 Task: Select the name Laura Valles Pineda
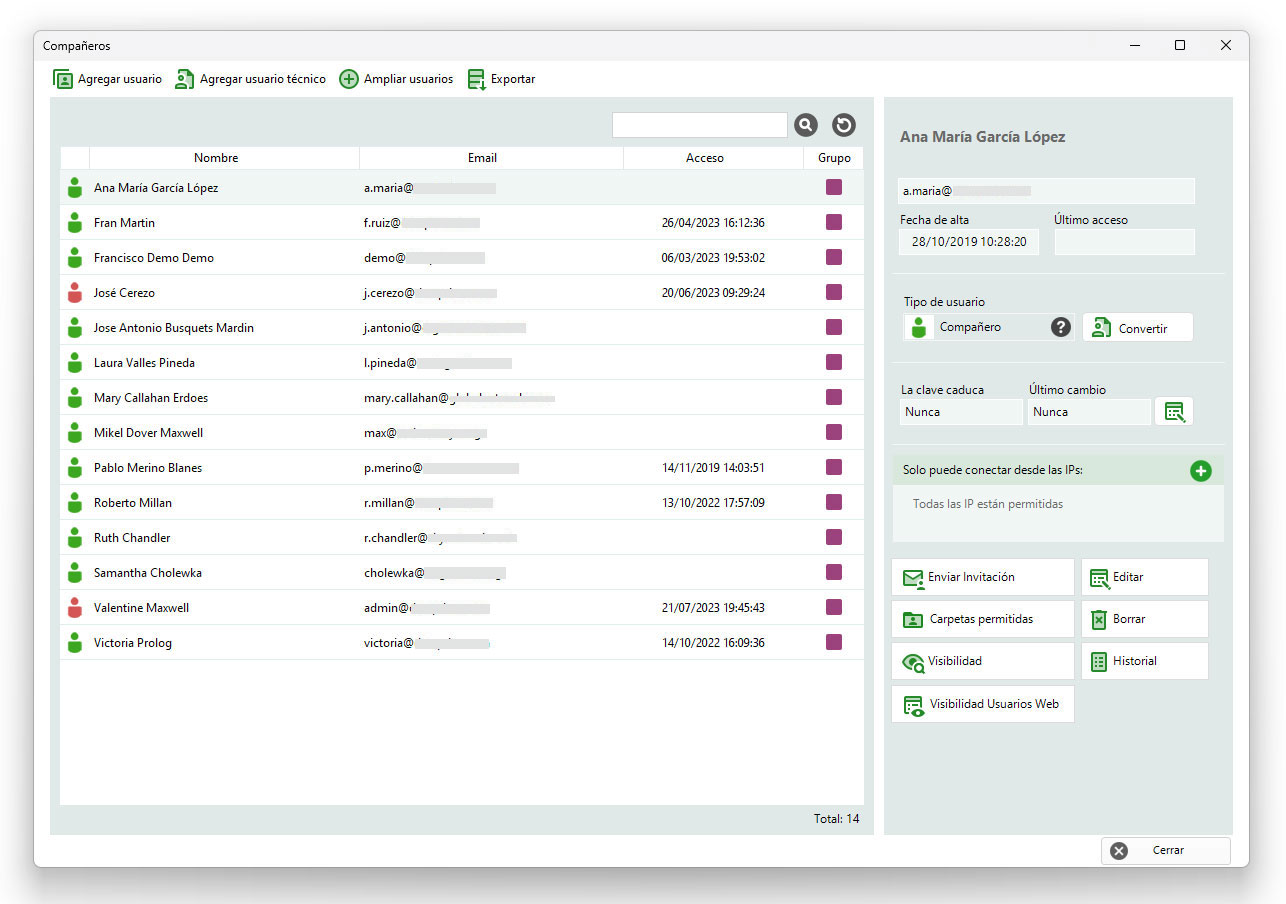coord(144,363)
